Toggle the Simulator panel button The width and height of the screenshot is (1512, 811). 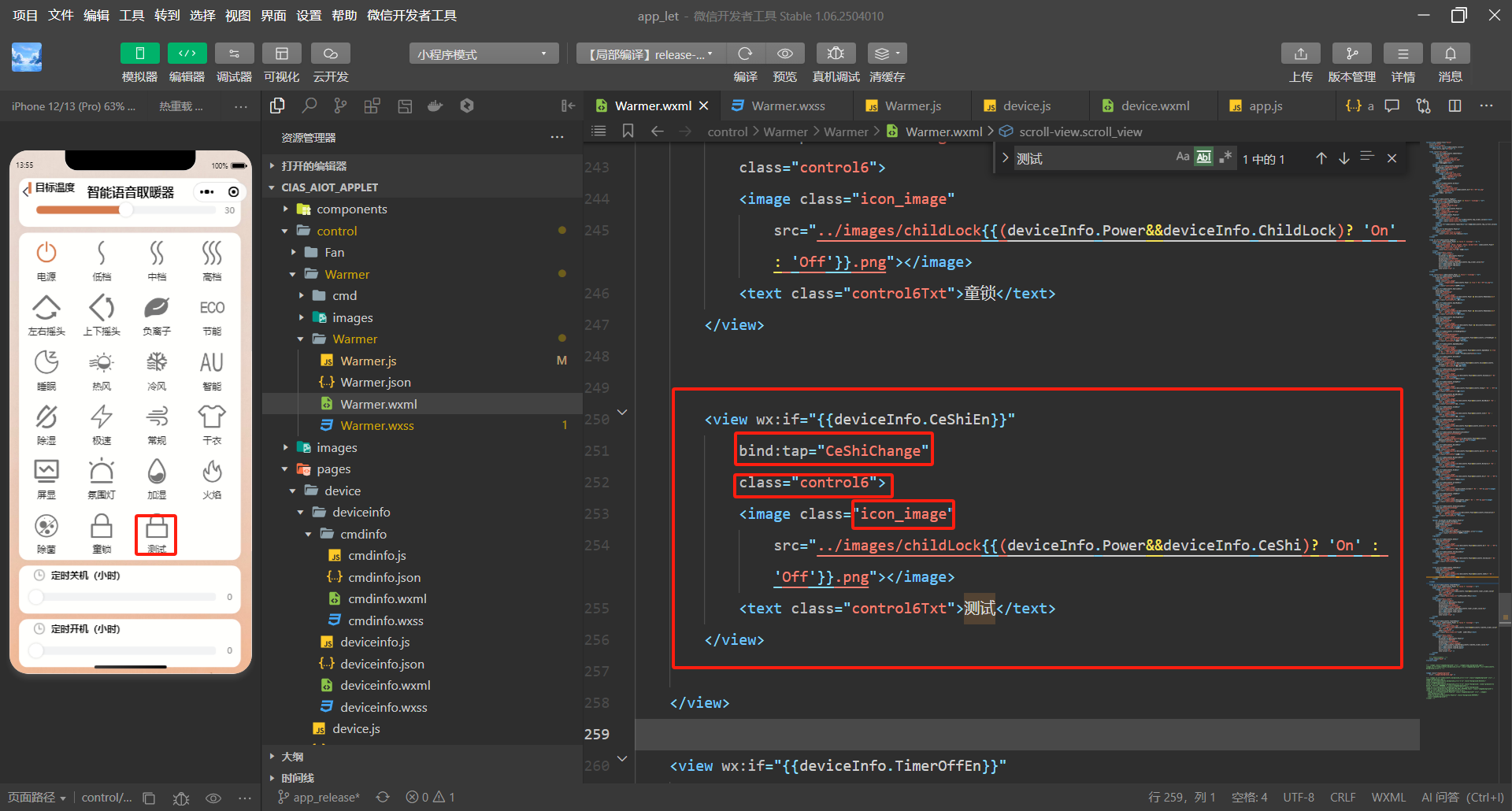coord(139,54)
